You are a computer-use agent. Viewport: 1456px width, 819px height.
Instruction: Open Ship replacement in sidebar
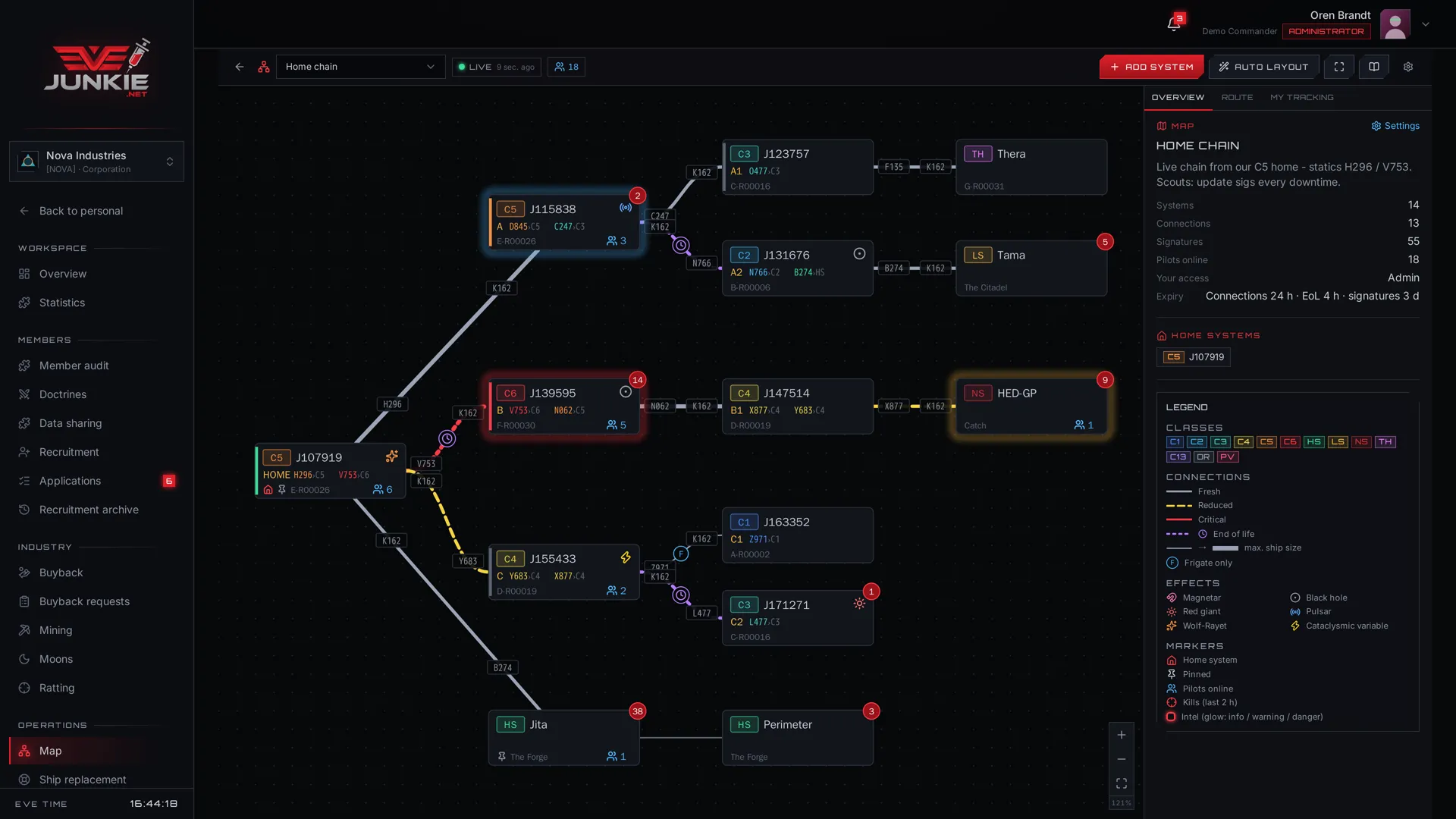96,780
